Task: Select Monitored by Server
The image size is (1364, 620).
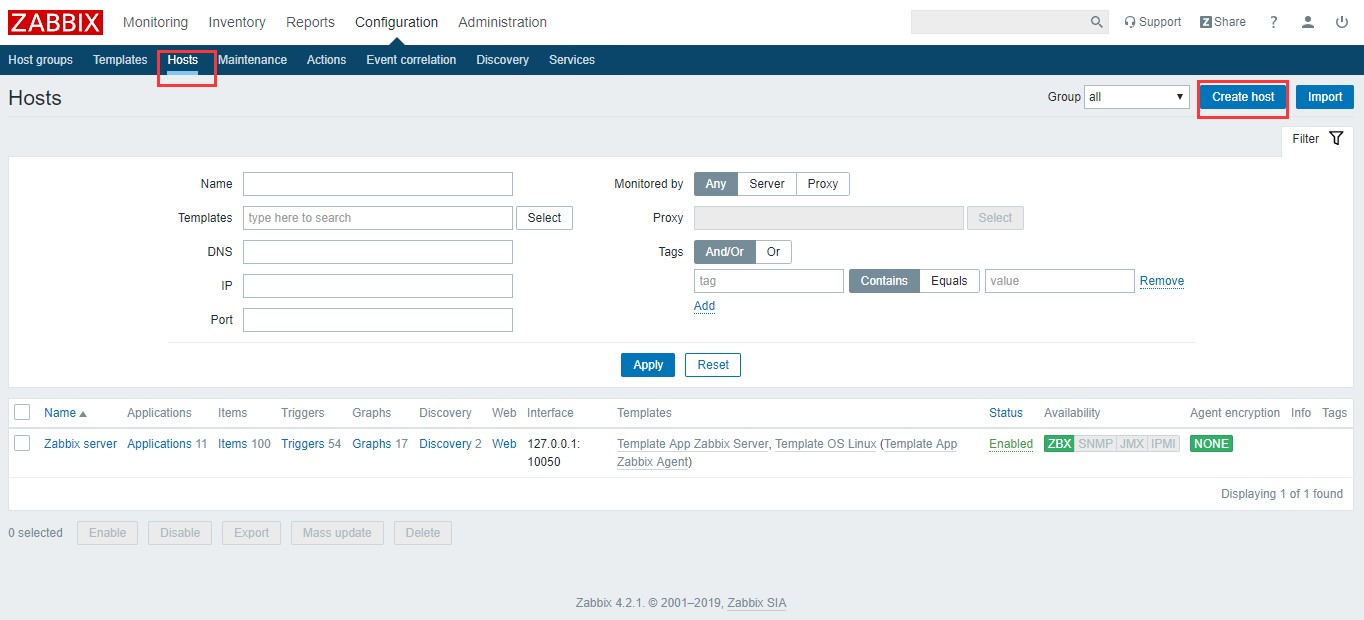Action: (x=767, y=184)
